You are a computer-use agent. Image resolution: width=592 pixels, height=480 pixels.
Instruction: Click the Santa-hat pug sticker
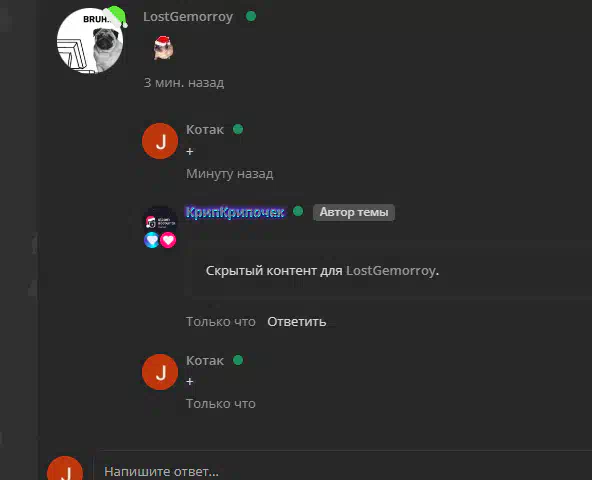point(163,48)
